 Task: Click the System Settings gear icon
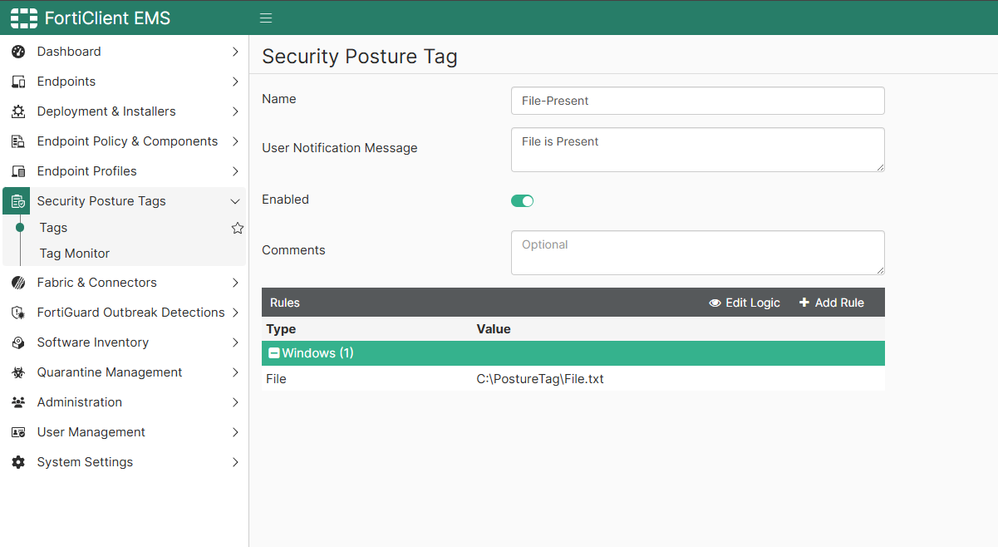[18, 463]
